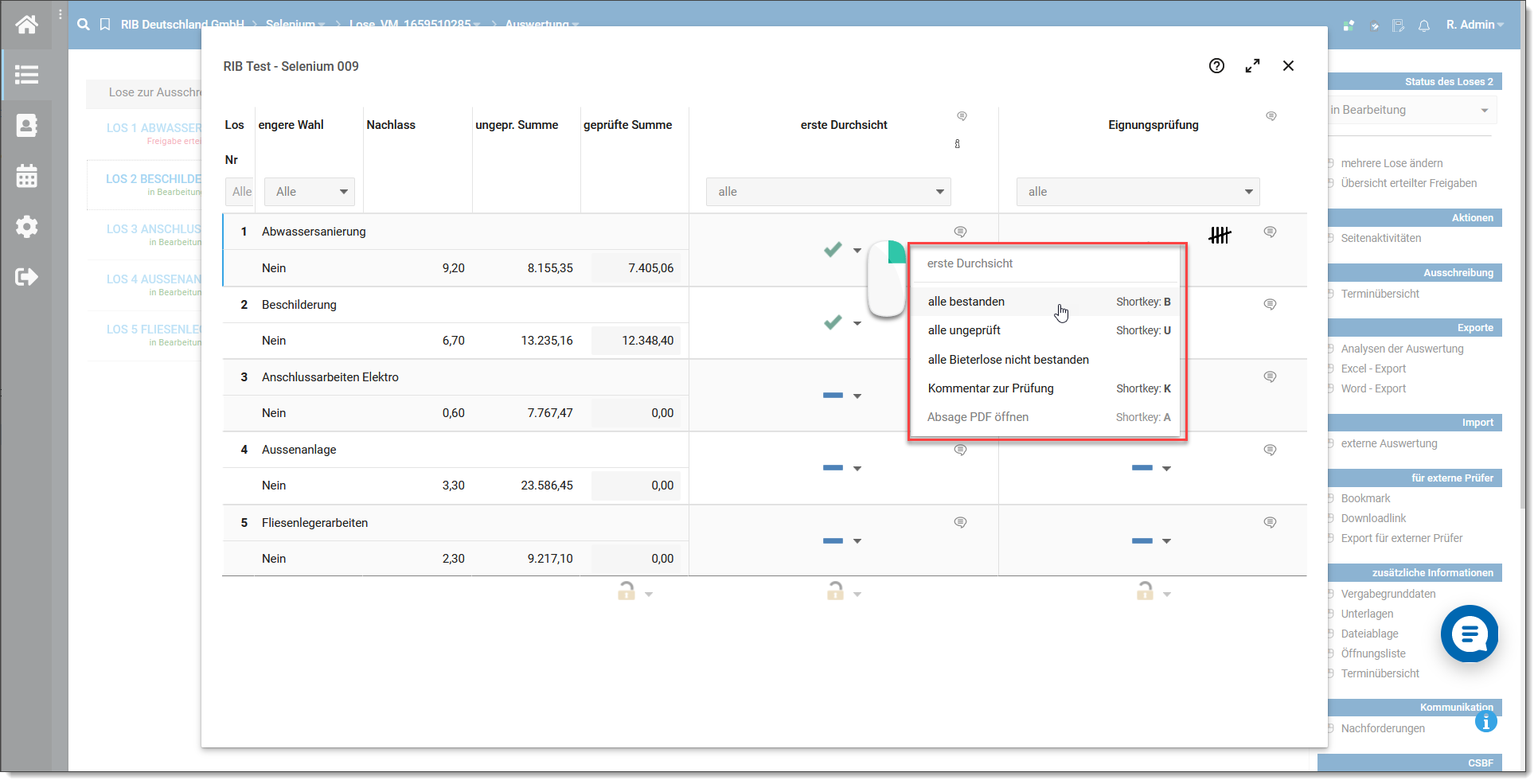1538x784 pixels.
Task: Click the blue info icon near Kommunikation
Action: pyautogui.click(x=1485, y=722)
